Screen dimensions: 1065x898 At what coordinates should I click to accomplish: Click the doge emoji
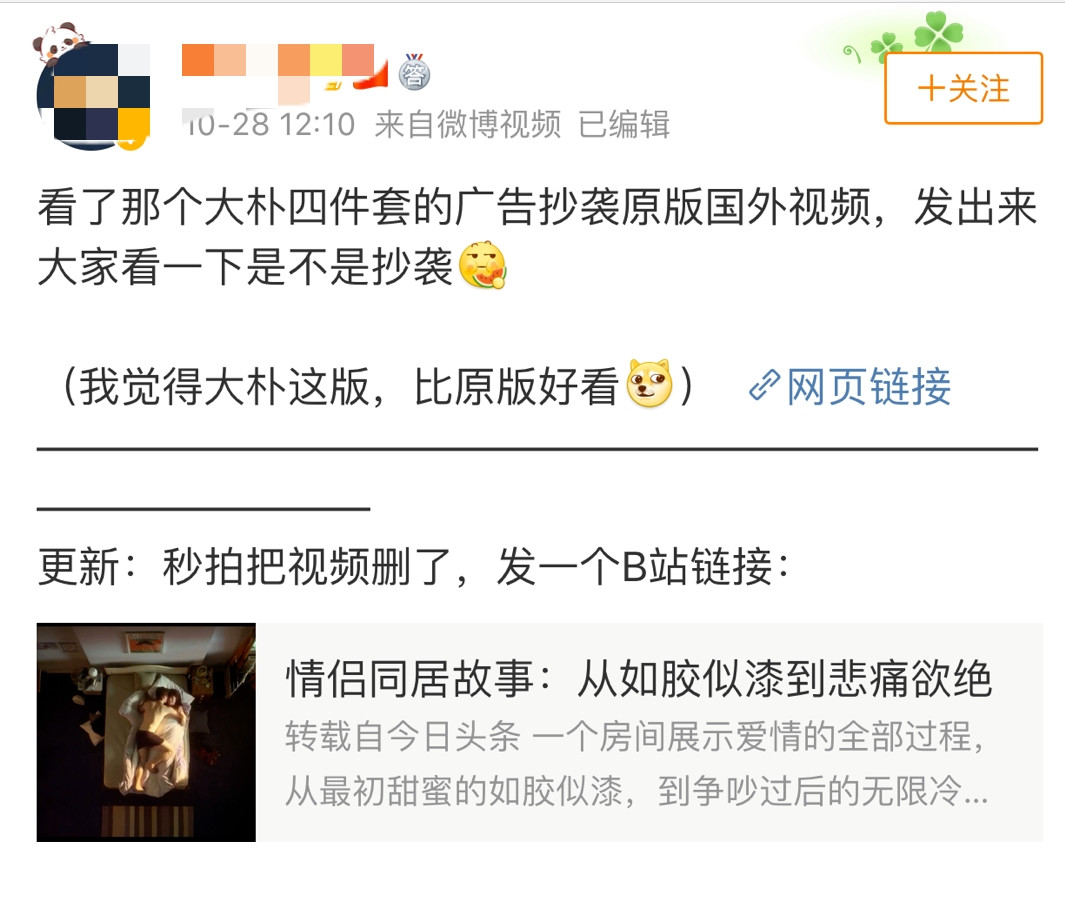tap(650, 384)
